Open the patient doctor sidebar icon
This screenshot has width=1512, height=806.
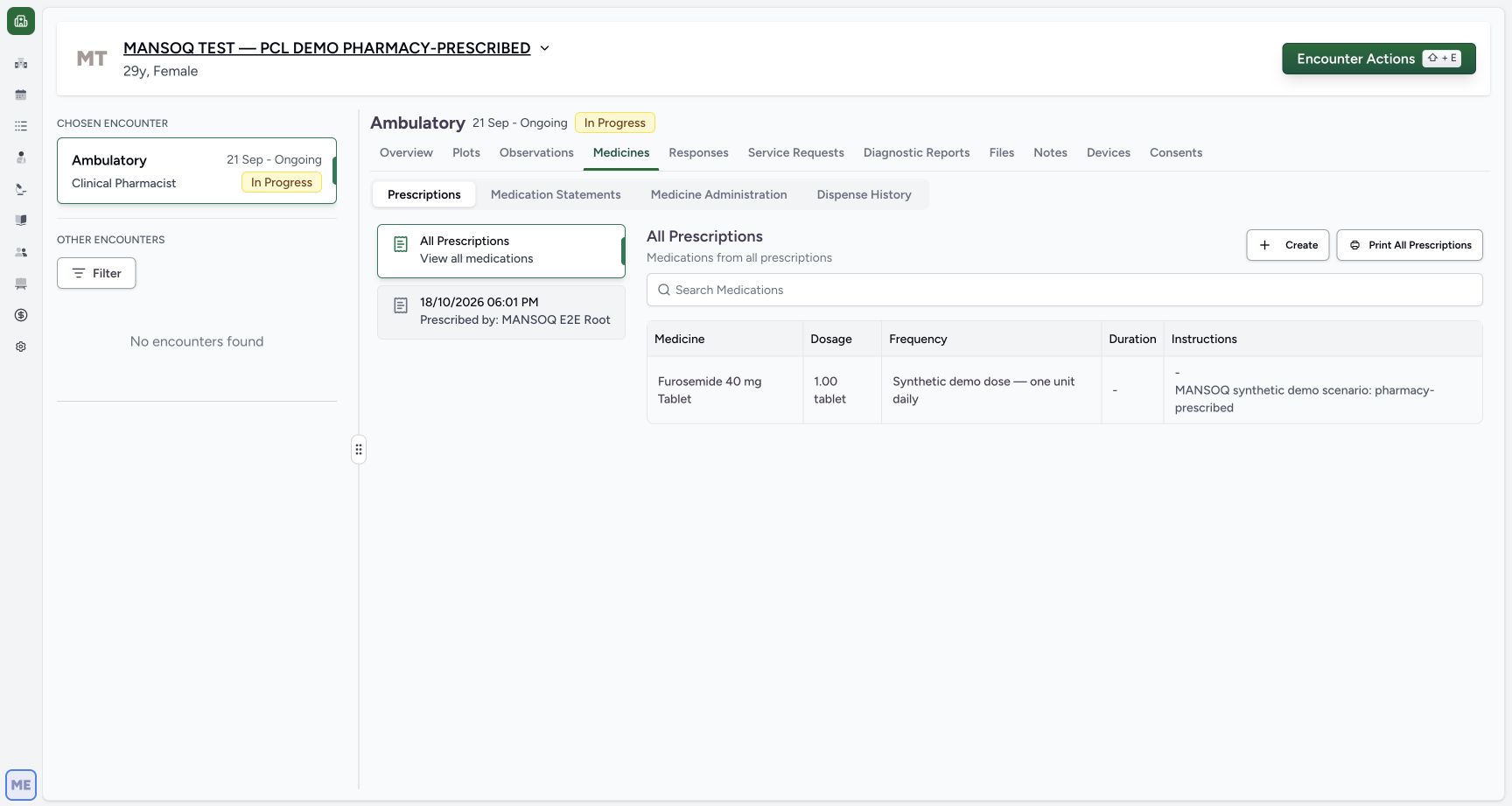click(x=21, y=158)
